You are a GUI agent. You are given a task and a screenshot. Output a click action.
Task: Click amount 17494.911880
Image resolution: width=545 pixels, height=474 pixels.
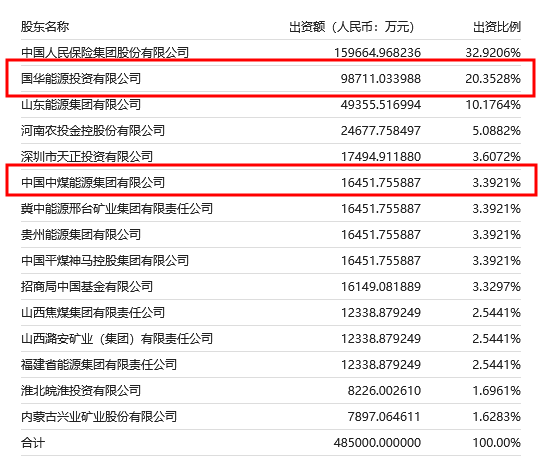pos(381,157)
